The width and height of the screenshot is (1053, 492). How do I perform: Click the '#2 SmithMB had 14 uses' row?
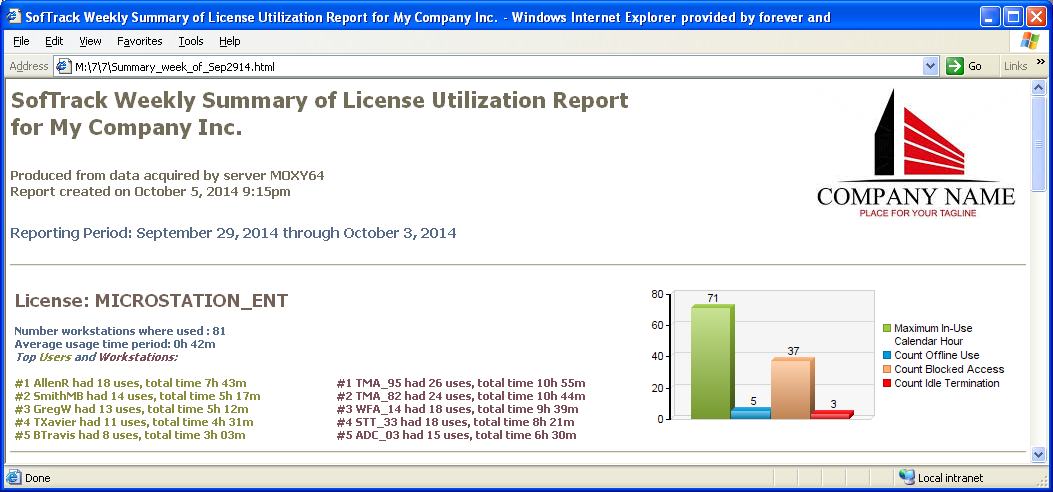coord(138,396)
